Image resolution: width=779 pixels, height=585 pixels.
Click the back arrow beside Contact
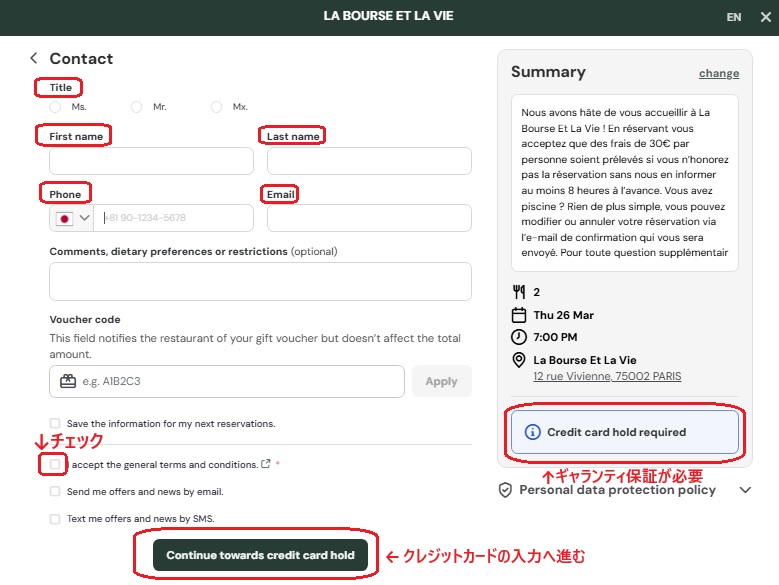[x=33, y=58]
